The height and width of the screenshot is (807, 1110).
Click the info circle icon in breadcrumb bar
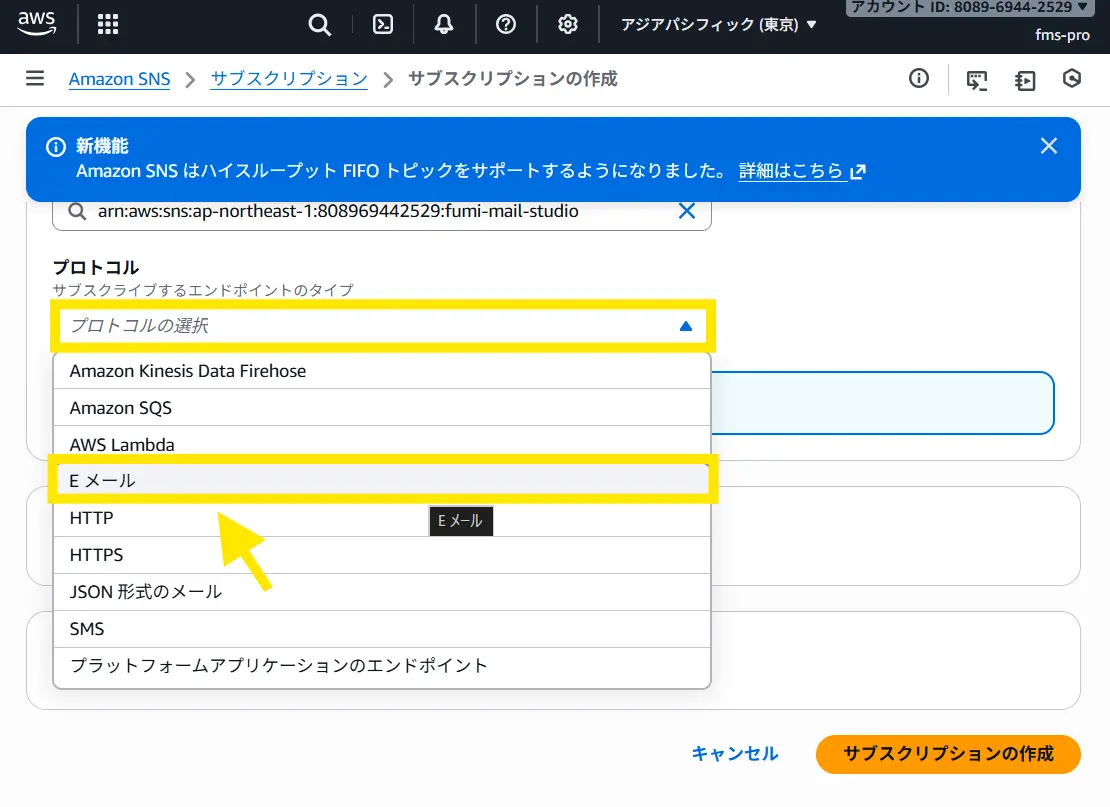point(918,79)
